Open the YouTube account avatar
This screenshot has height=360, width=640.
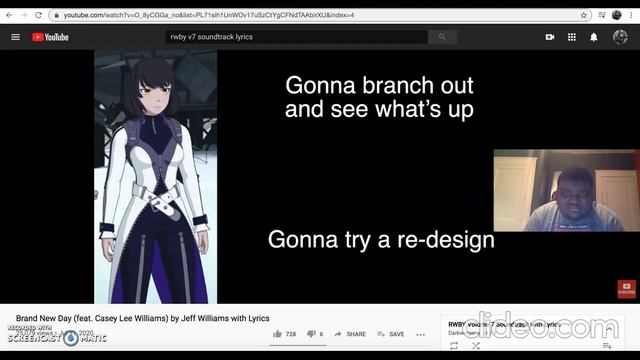click(620, 37)
